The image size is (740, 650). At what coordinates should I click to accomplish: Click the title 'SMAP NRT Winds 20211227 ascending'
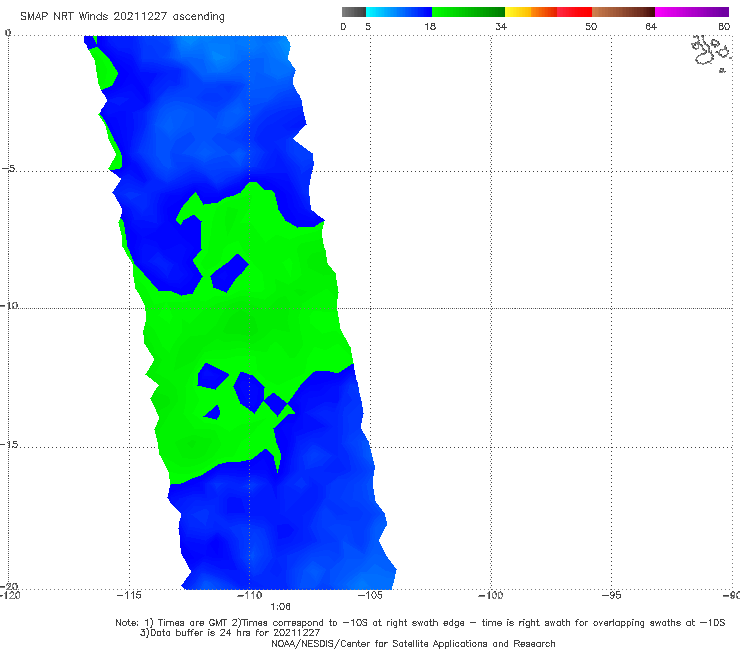point(122,17)
